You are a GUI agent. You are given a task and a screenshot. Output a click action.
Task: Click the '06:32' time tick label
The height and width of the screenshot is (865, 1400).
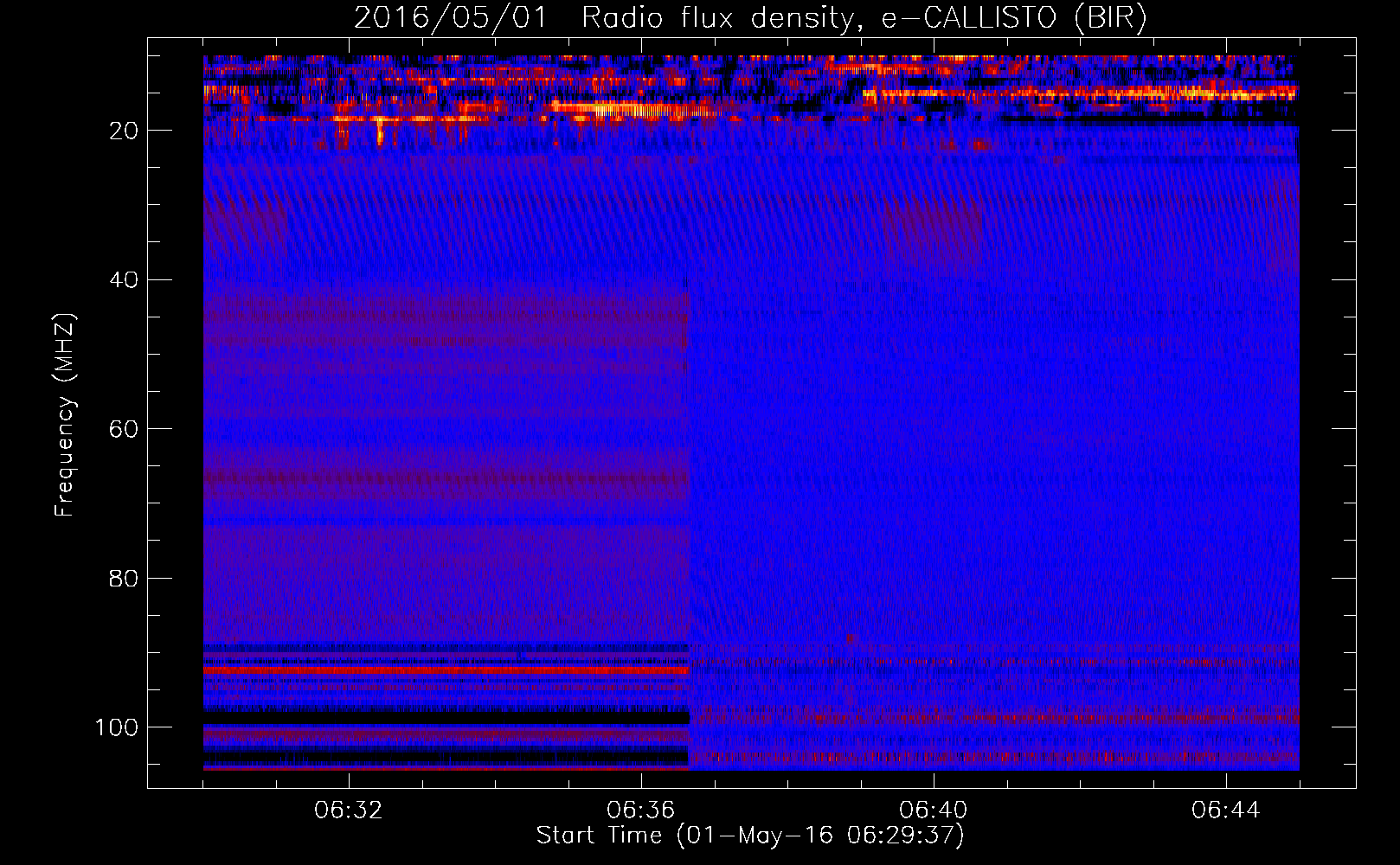pyautogui.click(x=349, y=811)
